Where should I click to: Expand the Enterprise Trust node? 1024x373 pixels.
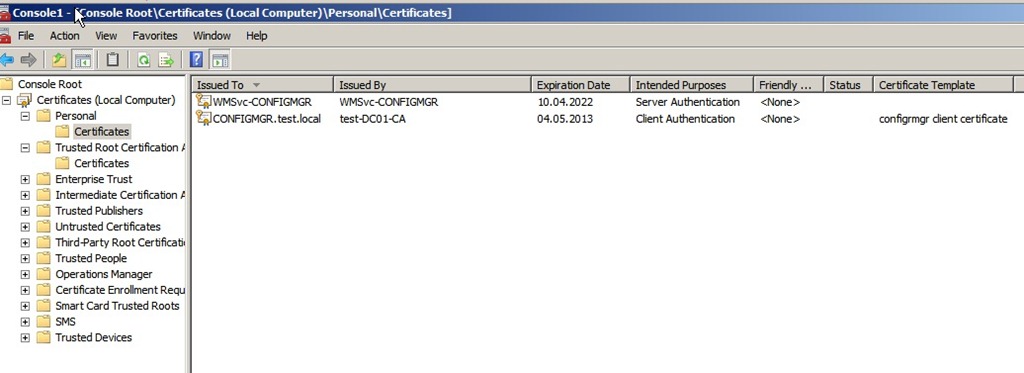[x=25, y=179]
